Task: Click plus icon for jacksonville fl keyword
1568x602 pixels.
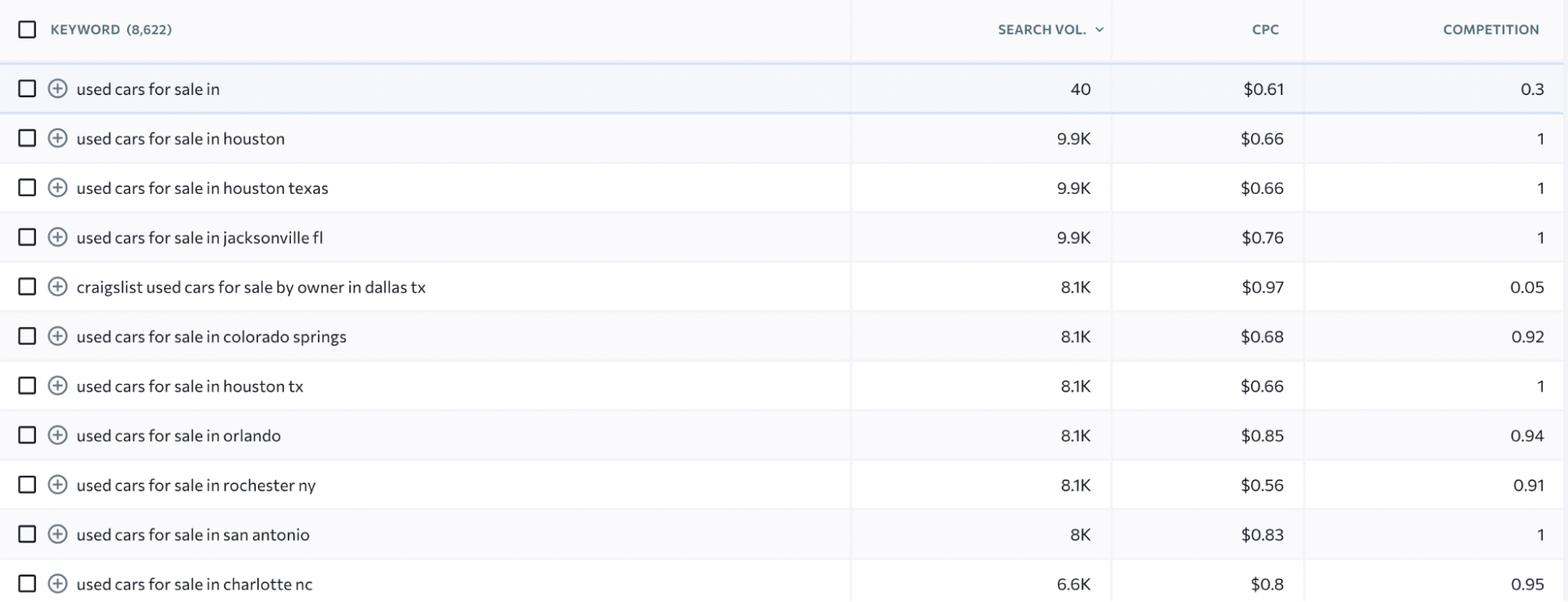Action: coord(57,237)
